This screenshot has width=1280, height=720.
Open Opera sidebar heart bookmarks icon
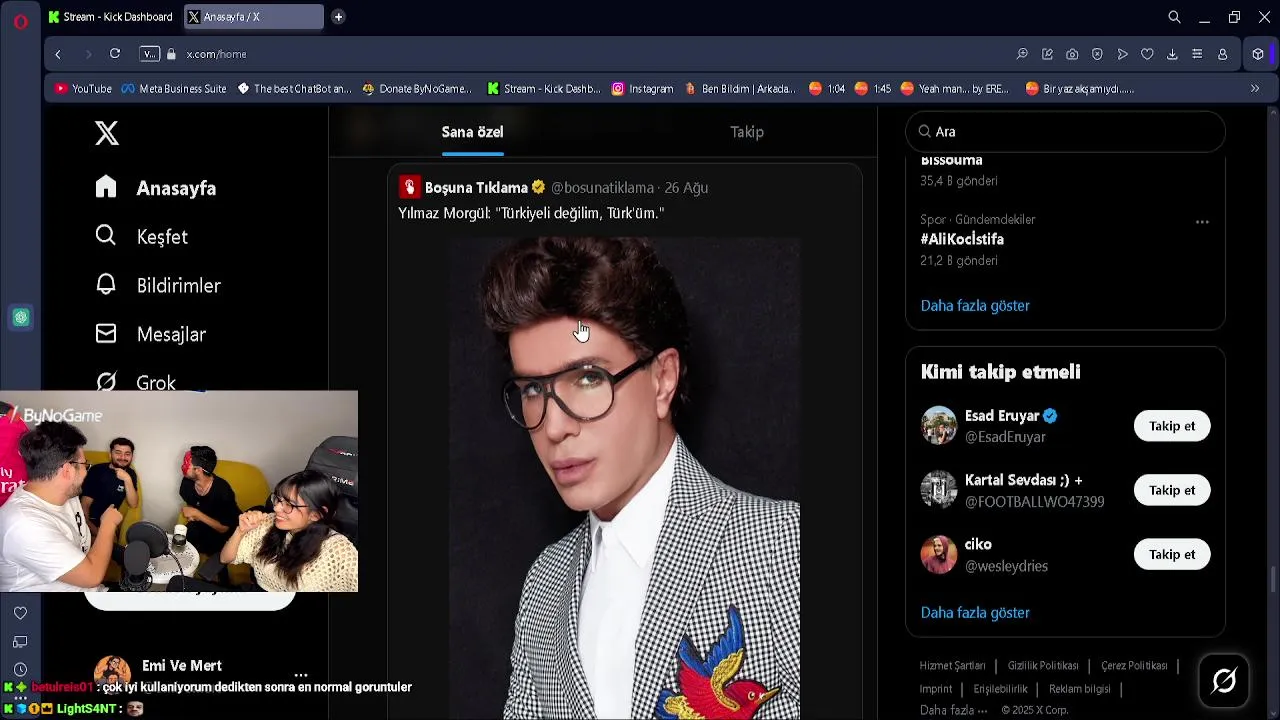20,613
